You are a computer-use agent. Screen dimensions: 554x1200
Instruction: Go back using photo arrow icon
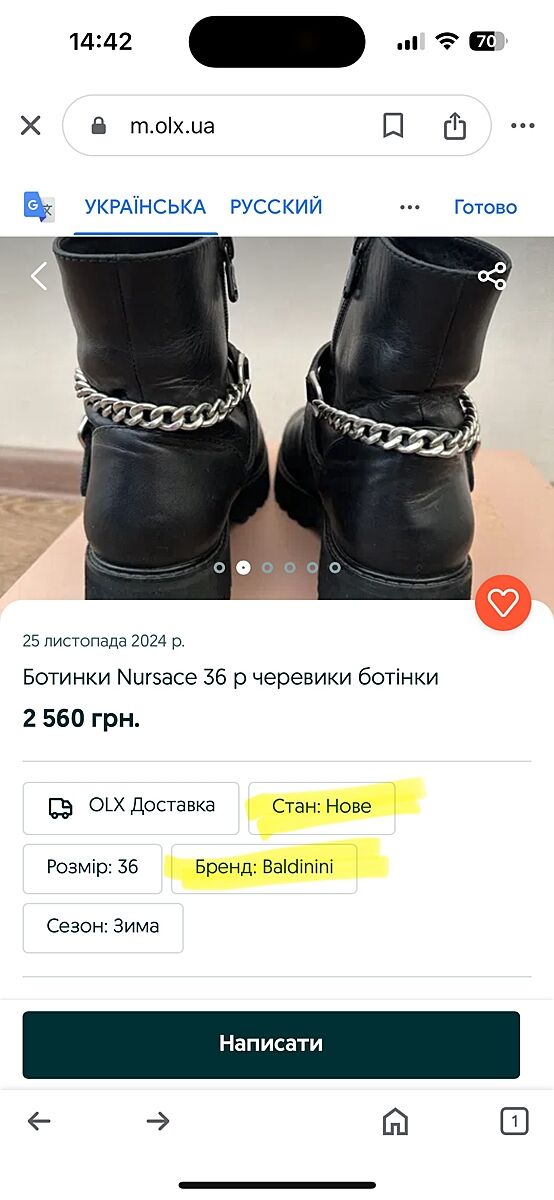point(39,276)
